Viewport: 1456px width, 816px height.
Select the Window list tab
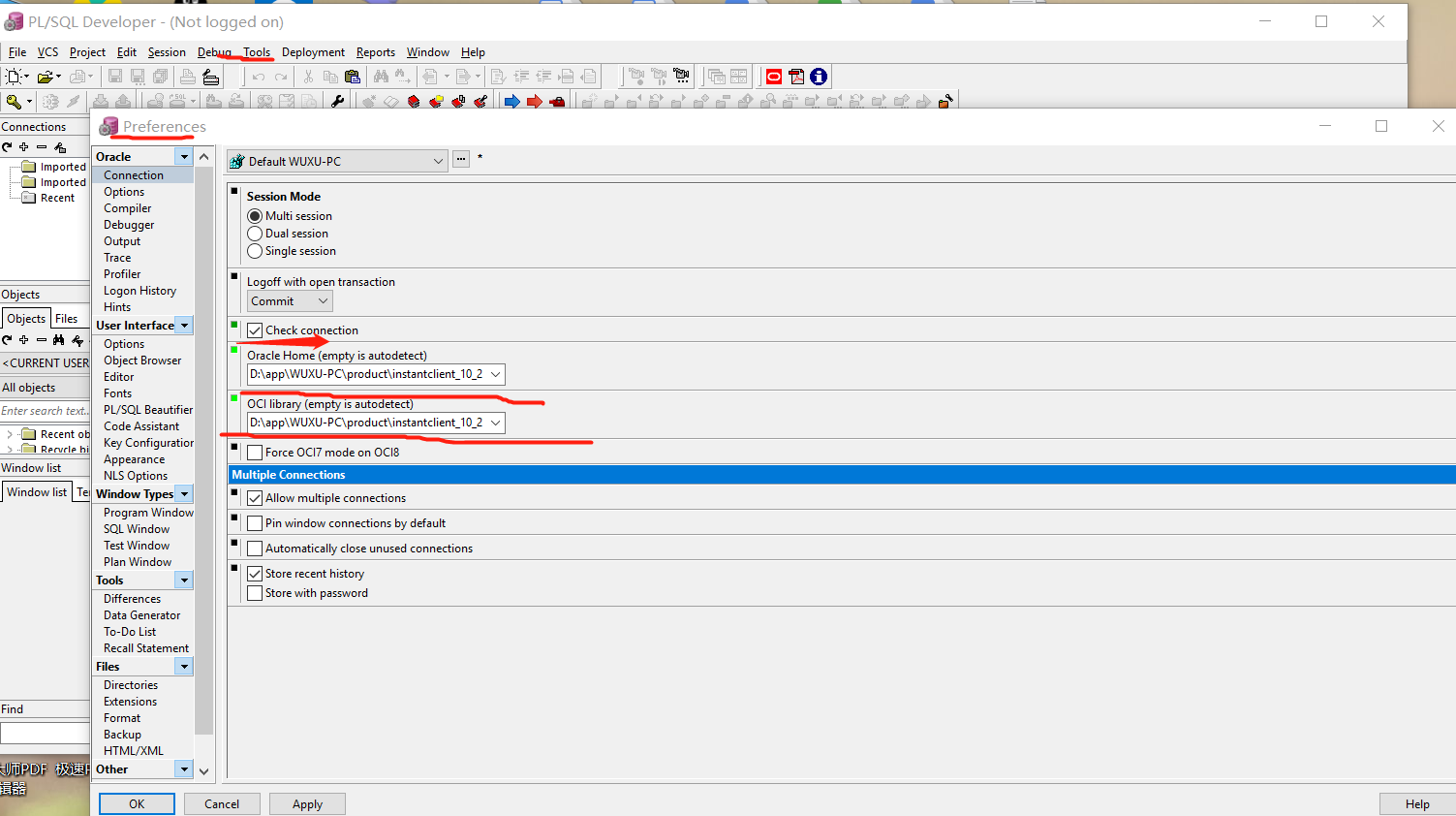tap(37, 492)
